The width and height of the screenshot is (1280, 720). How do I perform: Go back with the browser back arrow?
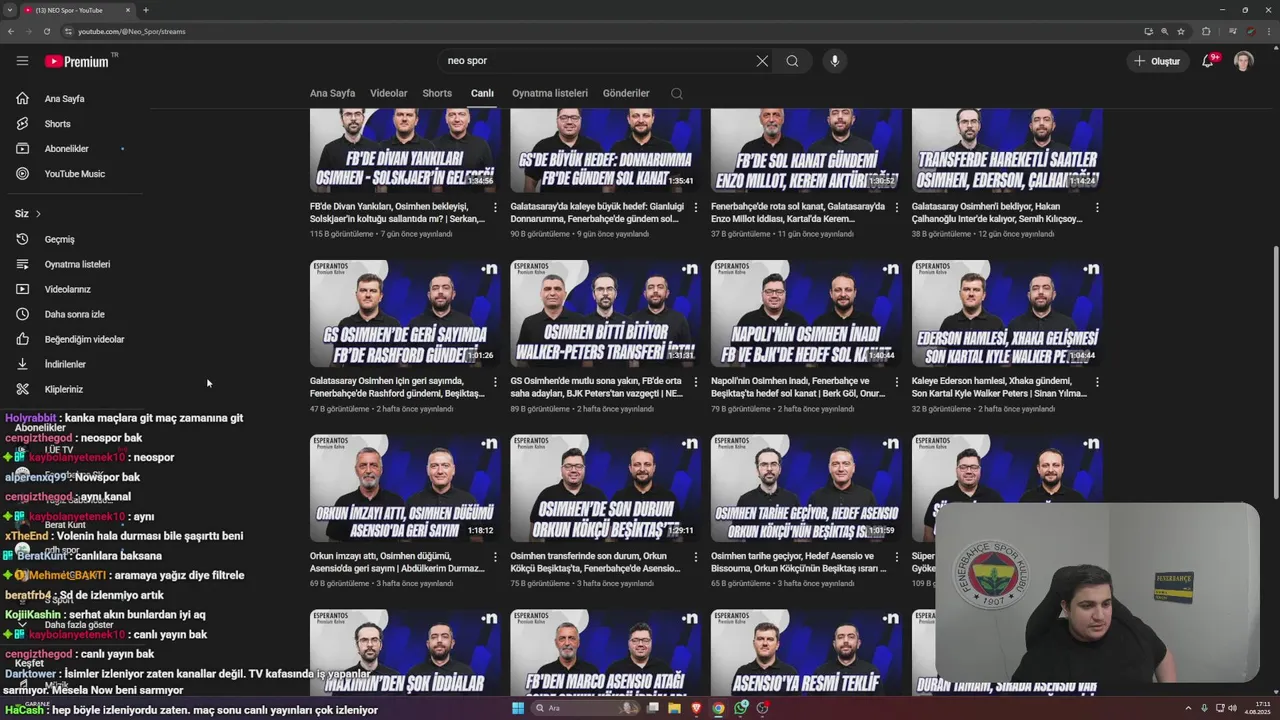11,31
